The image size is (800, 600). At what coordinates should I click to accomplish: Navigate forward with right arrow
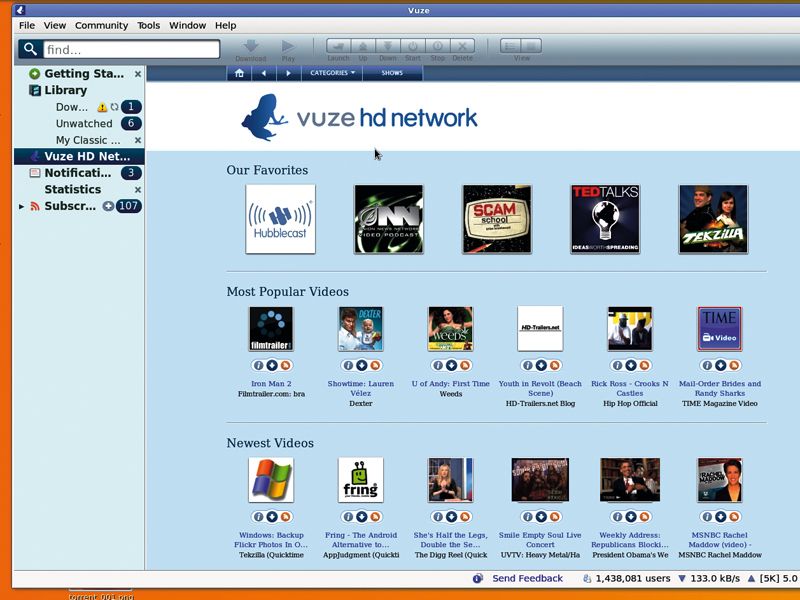coord(289,73)
